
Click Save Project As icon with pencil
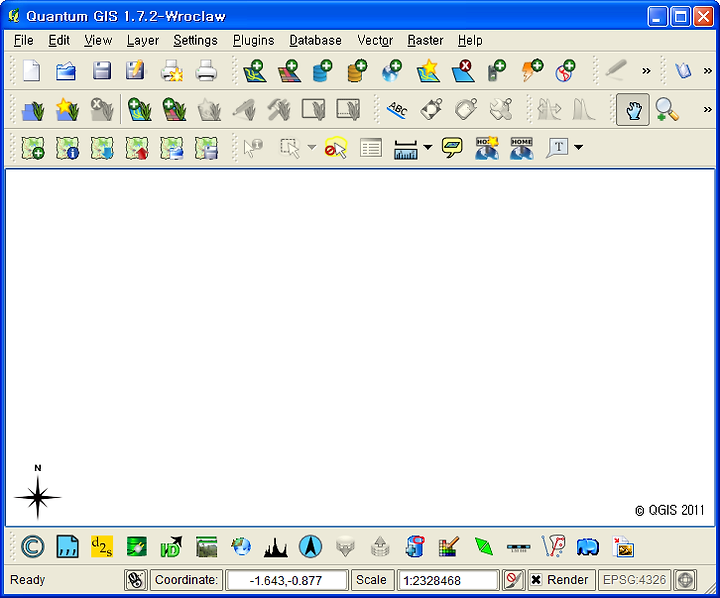135,71
